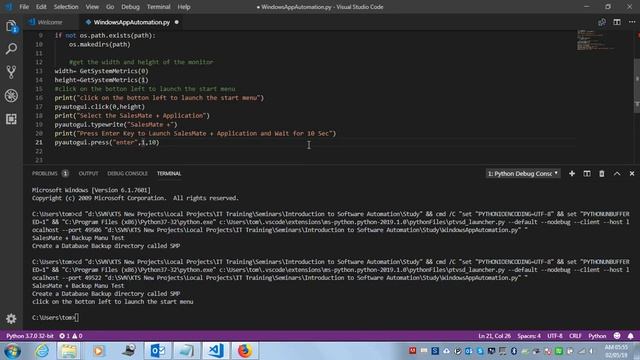The image size is (640, 360).
Task: Open the Search view in activity bar
Action: pyautogui.click(x=11, y=49)
